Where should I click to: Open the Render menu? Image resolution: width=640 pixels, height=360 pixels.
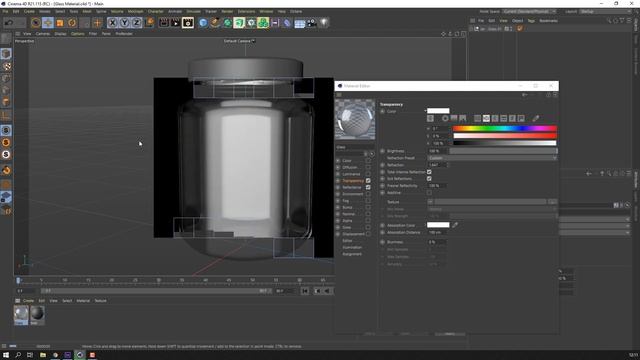click(x=227, y=11)
